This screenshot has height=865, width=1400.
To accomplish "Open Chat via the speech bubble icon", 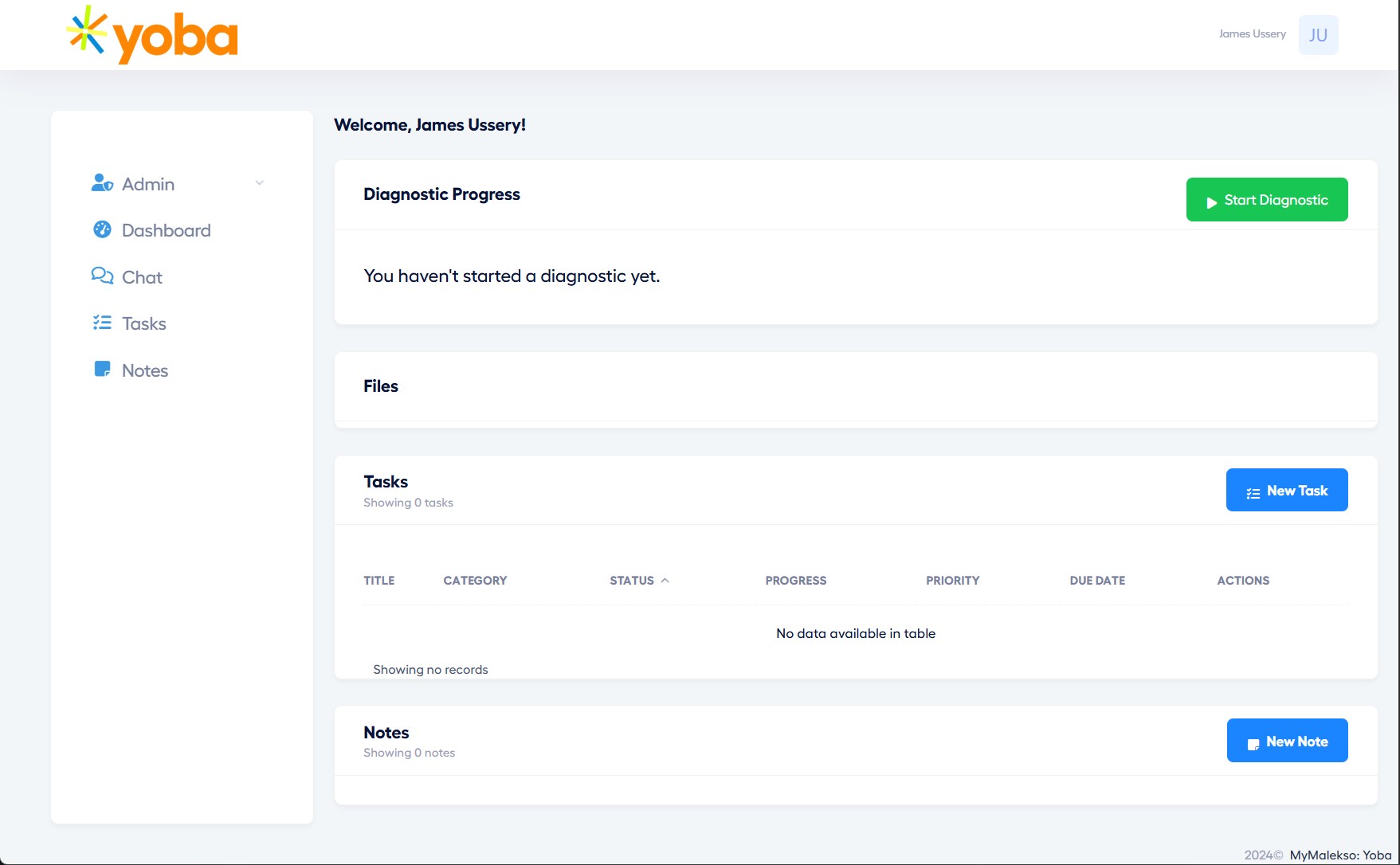I will tap(102, 276).
